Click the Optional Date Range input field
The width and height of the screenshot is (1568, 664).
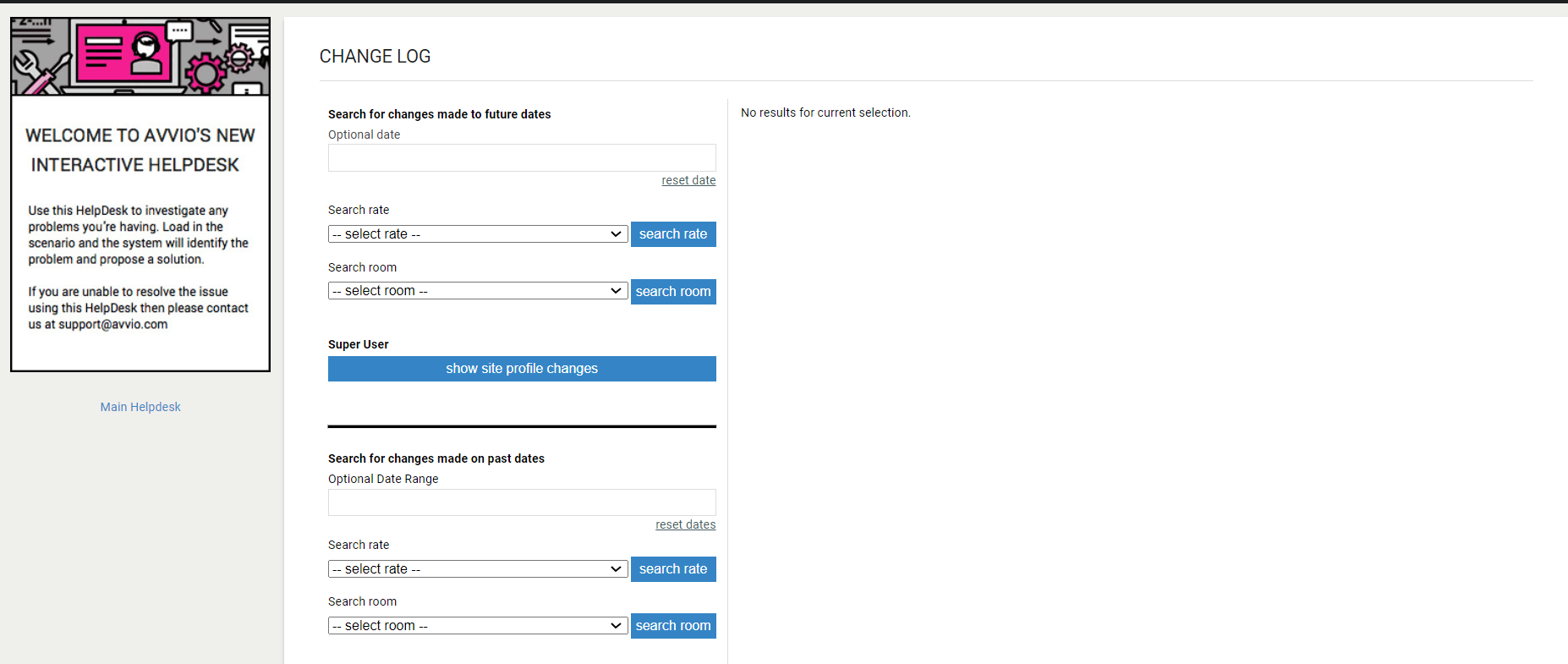522,502
